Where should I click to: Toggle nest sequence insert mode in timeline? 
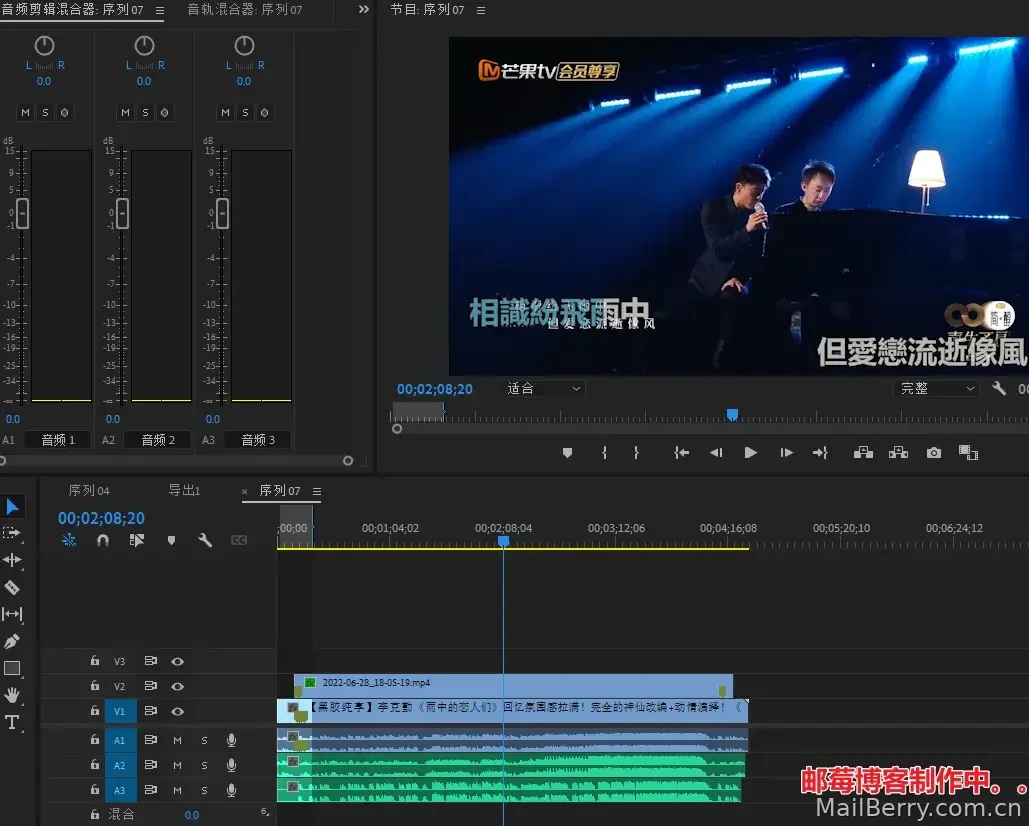click(x=69, y=540)
